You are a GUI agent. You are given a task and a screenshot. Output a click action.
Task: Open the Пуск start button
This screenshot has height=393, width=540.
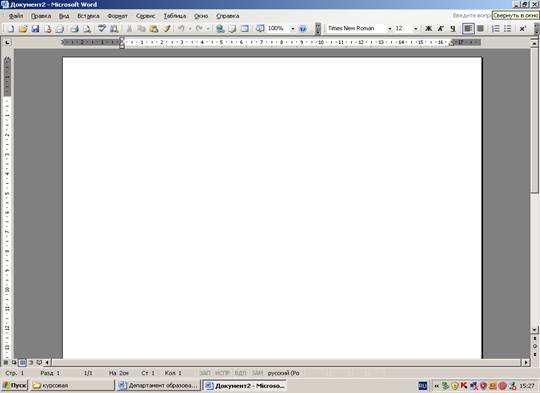point(14,385)
